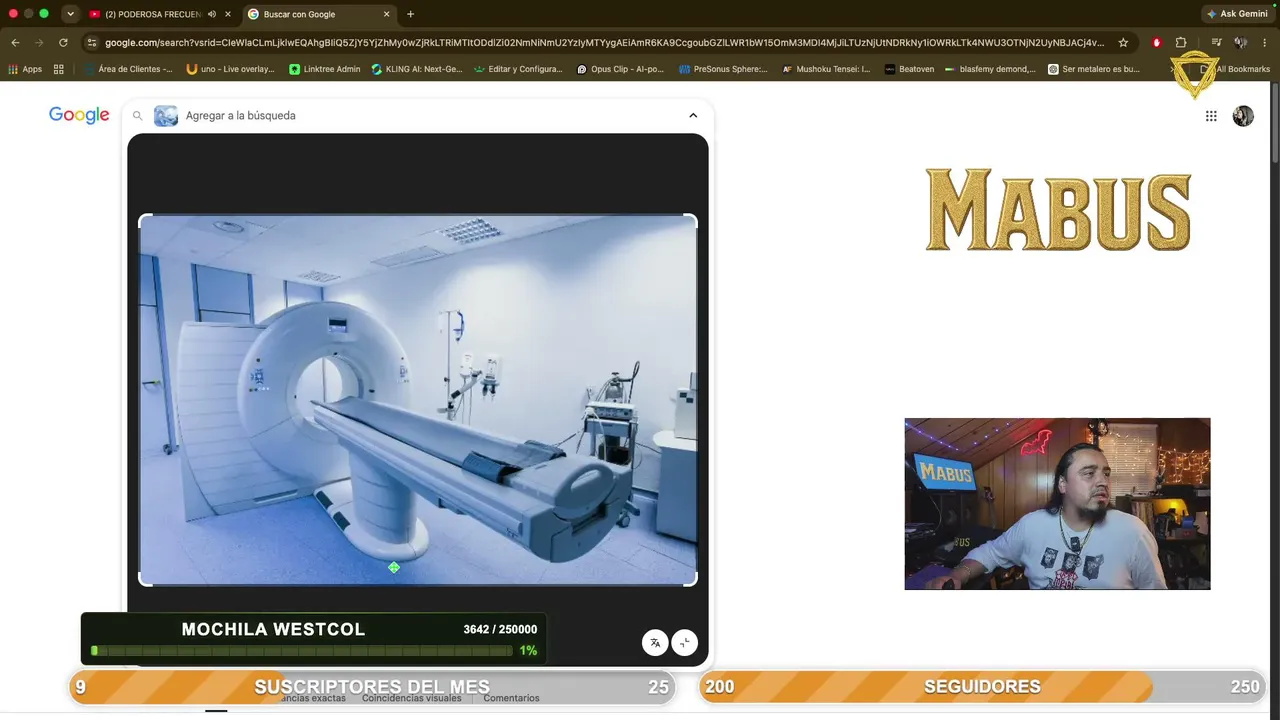This screenshot has height=720, width=1280.
Task: Open the Mushoku Tensei bookmark
Action: 826,69
